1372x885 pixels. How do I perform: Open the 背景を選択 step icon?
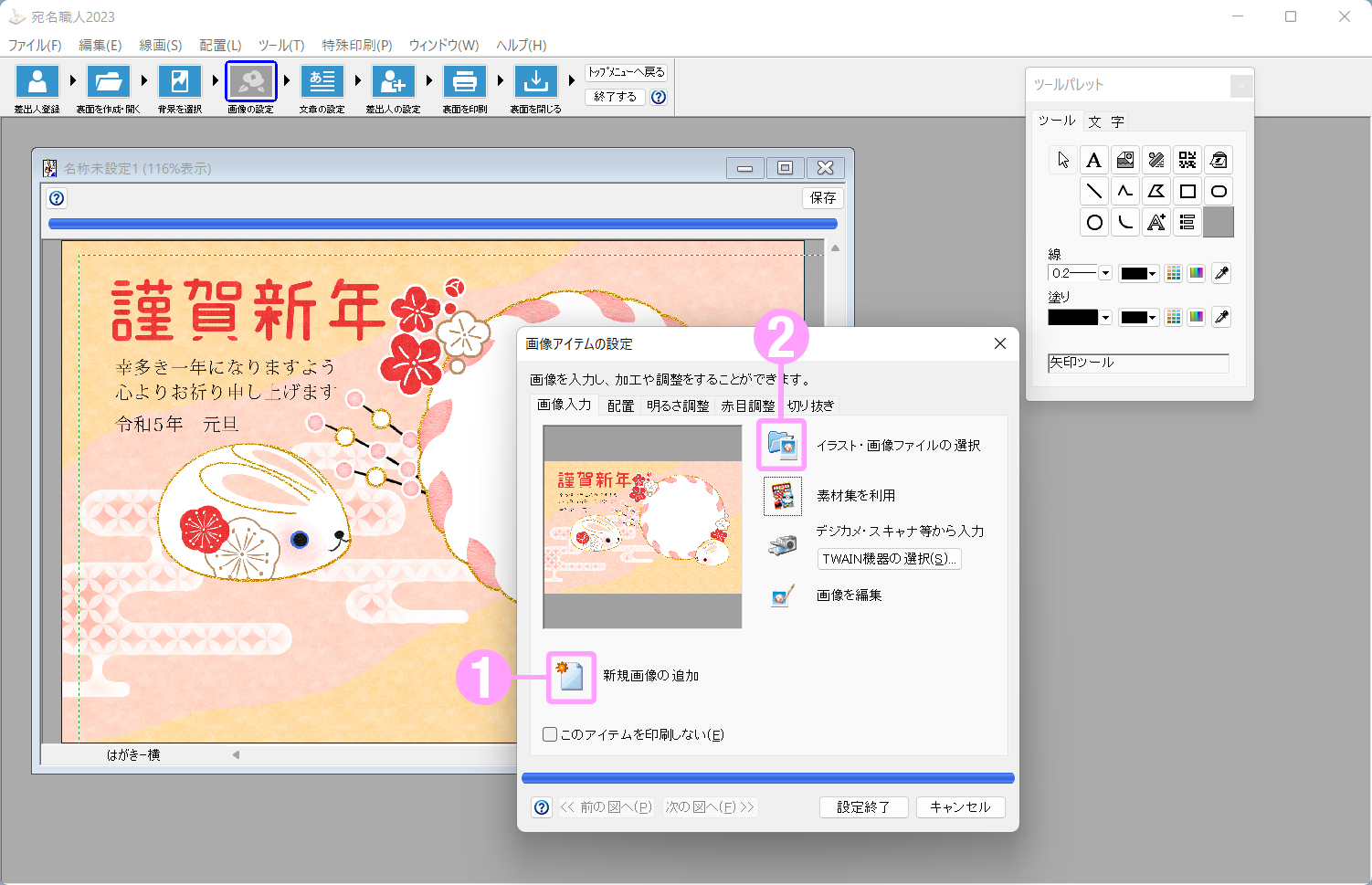coord(180,82)
